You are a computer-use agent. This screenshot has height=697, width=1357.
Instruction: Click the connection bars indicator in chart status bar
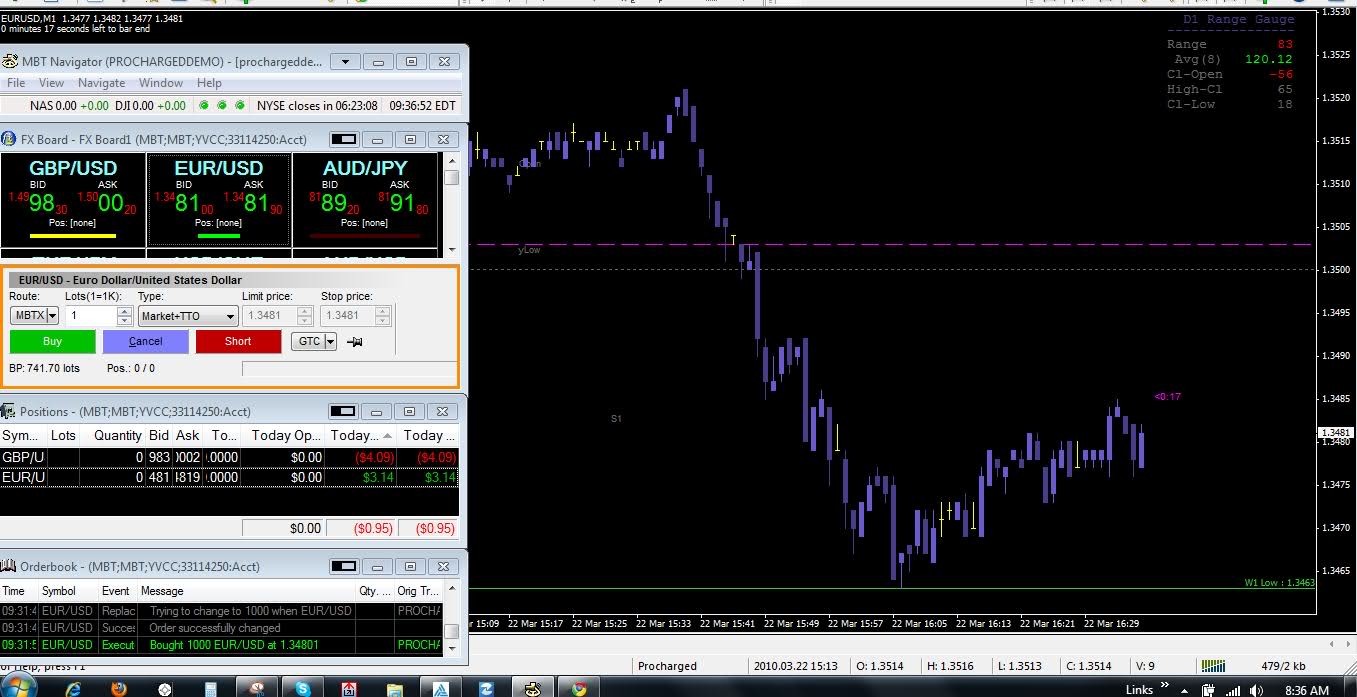(1213, 665)
